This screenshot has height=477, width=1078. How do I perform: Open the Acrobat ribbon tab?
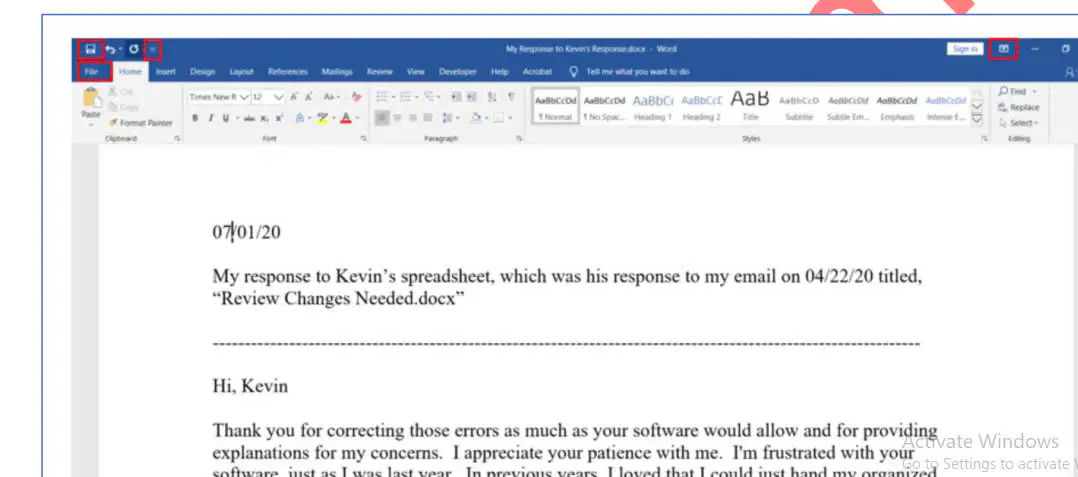[x=537, y=71]
